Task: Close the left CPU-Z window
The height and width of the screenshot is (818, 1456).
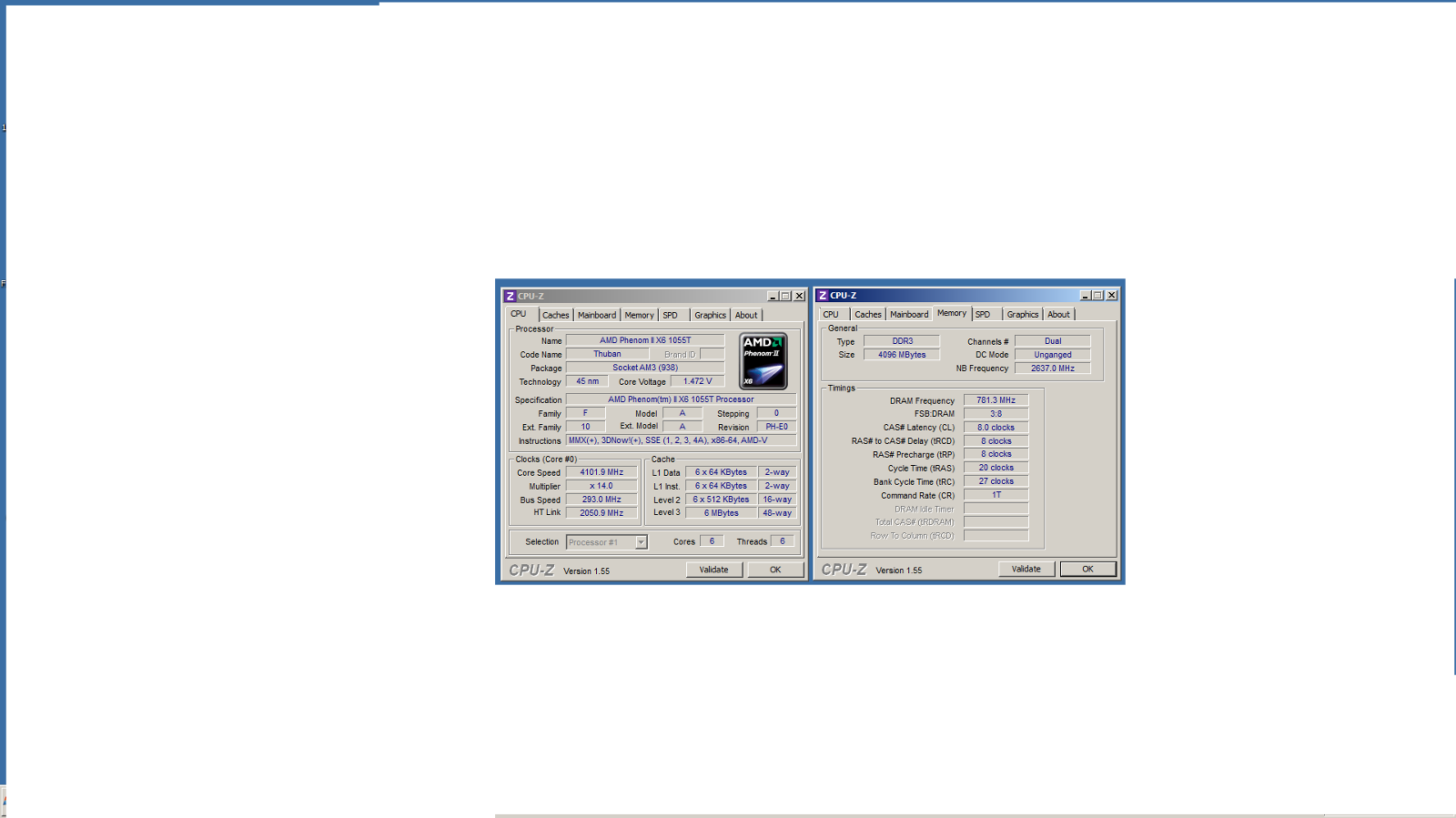Action: 799,297
